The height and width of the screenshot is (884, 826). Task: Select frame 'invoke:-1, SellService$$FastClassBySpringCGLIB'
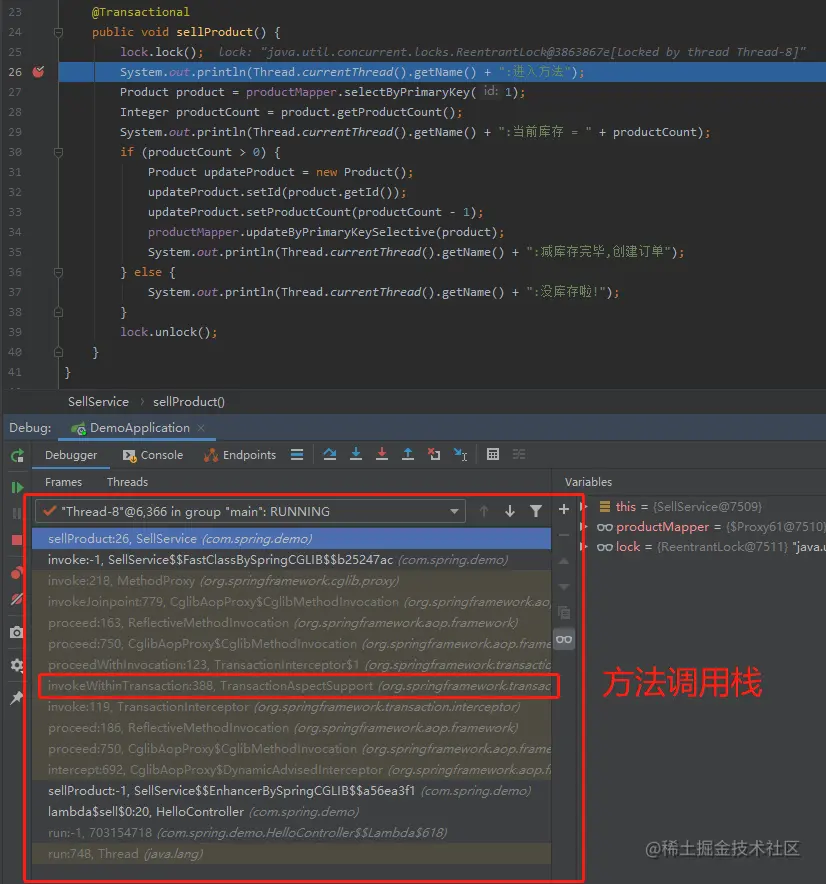pos(291,560)
